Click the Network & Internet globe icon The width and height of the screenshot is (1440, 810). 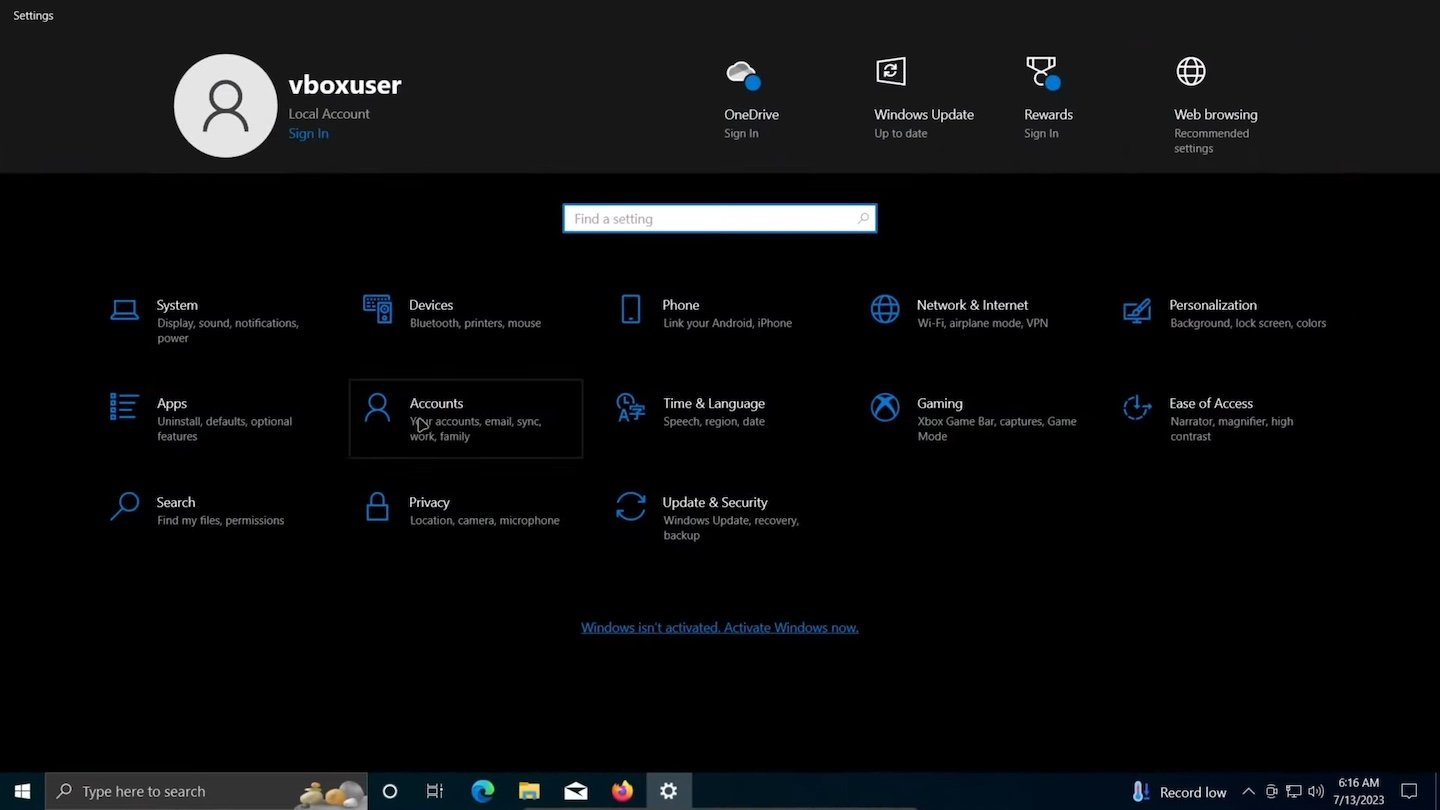(885, 310)
